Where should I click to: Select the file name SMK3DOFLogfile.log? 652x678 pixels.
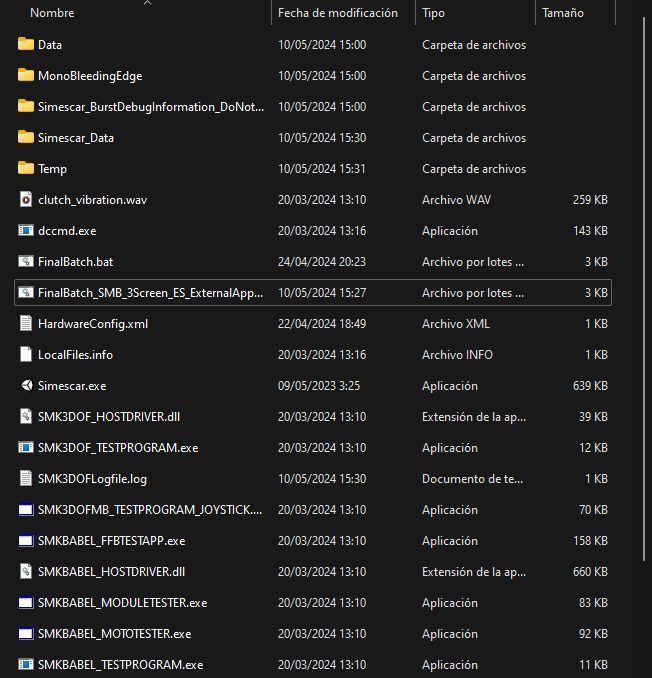pyautogui.click(x=93, y=479)
